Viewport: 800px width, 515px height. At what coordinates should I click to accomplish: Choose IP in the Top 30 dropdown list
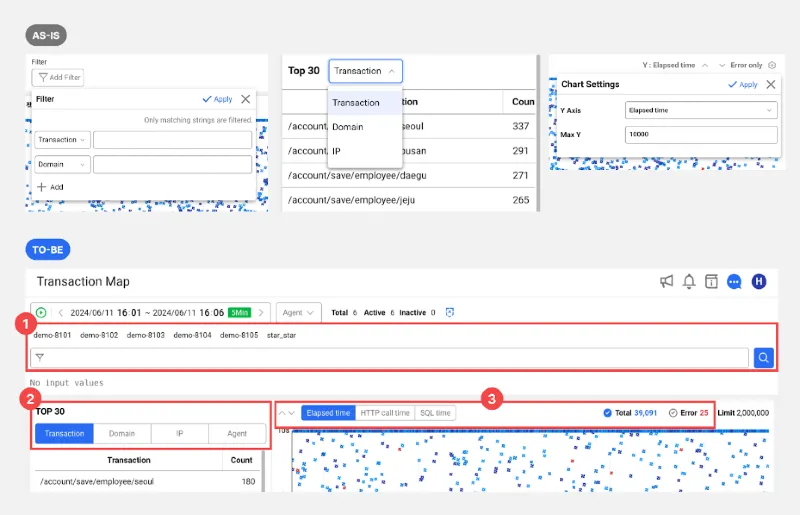coord(364,151)
